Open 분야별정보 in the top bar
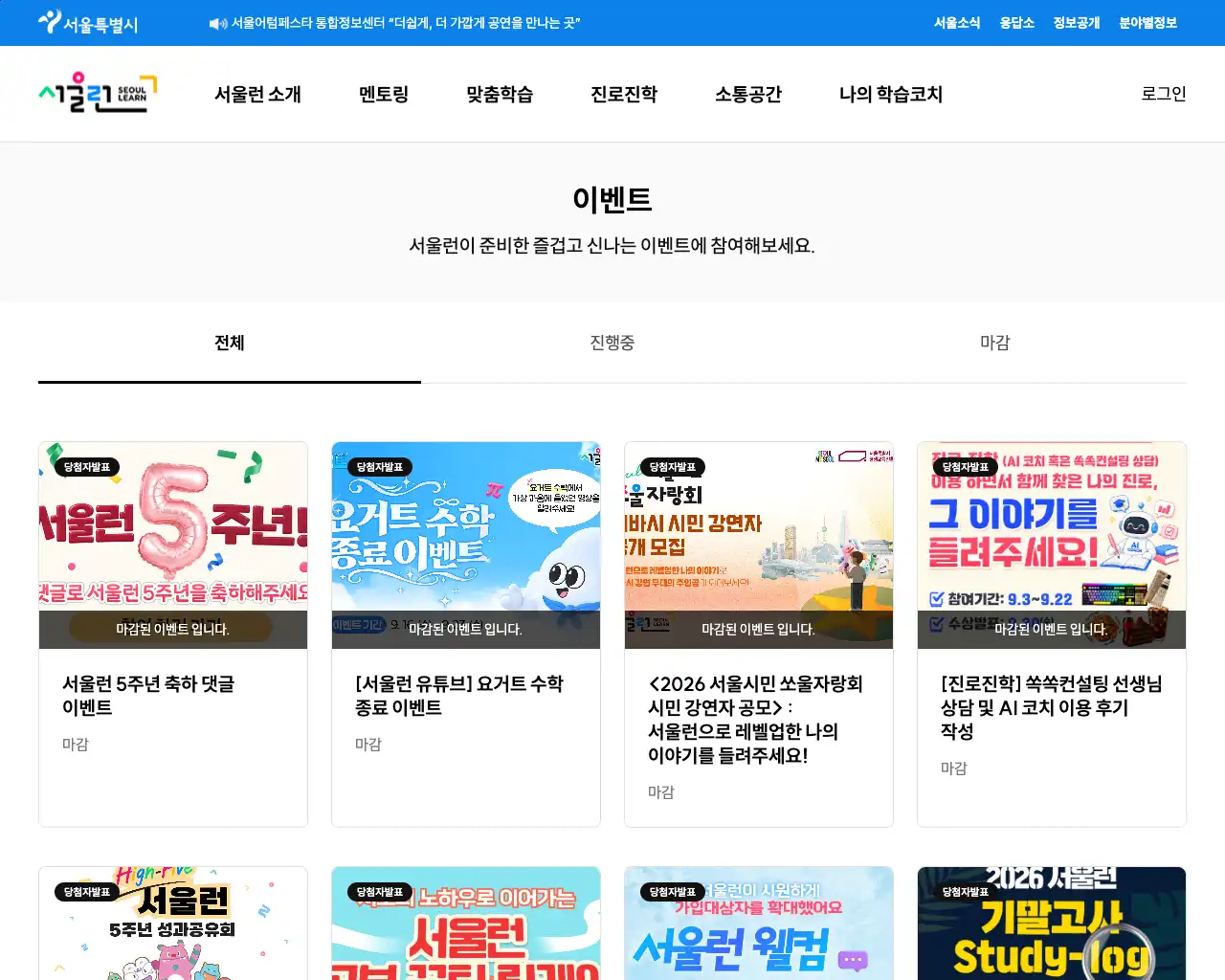1225x980 pixels. click(x=1148, y=23)
